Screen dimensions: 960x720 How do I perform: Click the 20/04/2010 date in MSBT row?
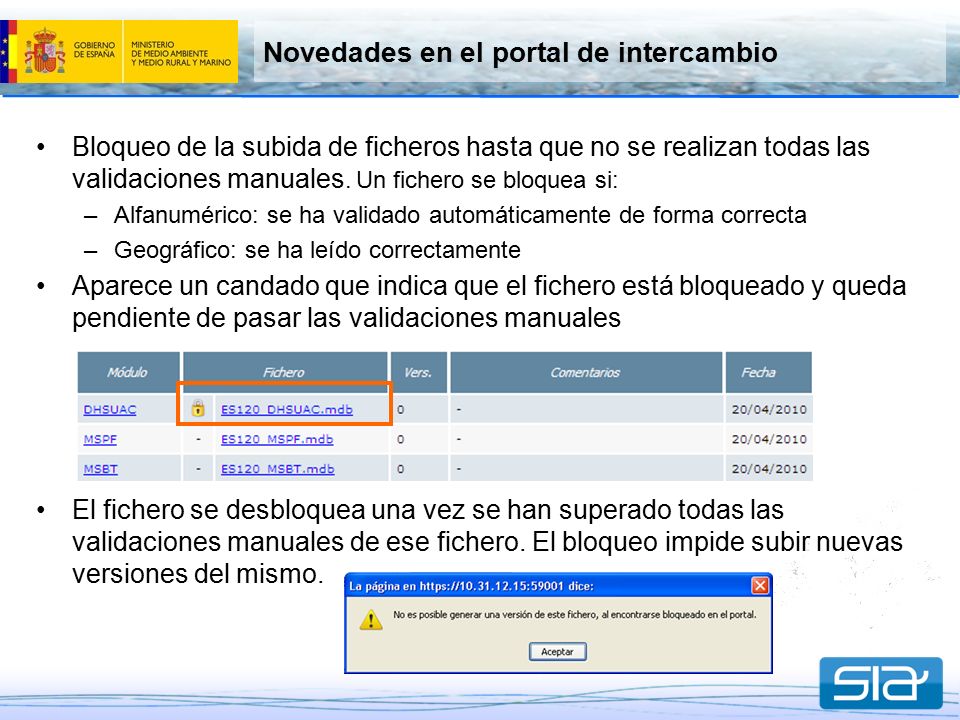pyautogui.click(x=769, y=469)
